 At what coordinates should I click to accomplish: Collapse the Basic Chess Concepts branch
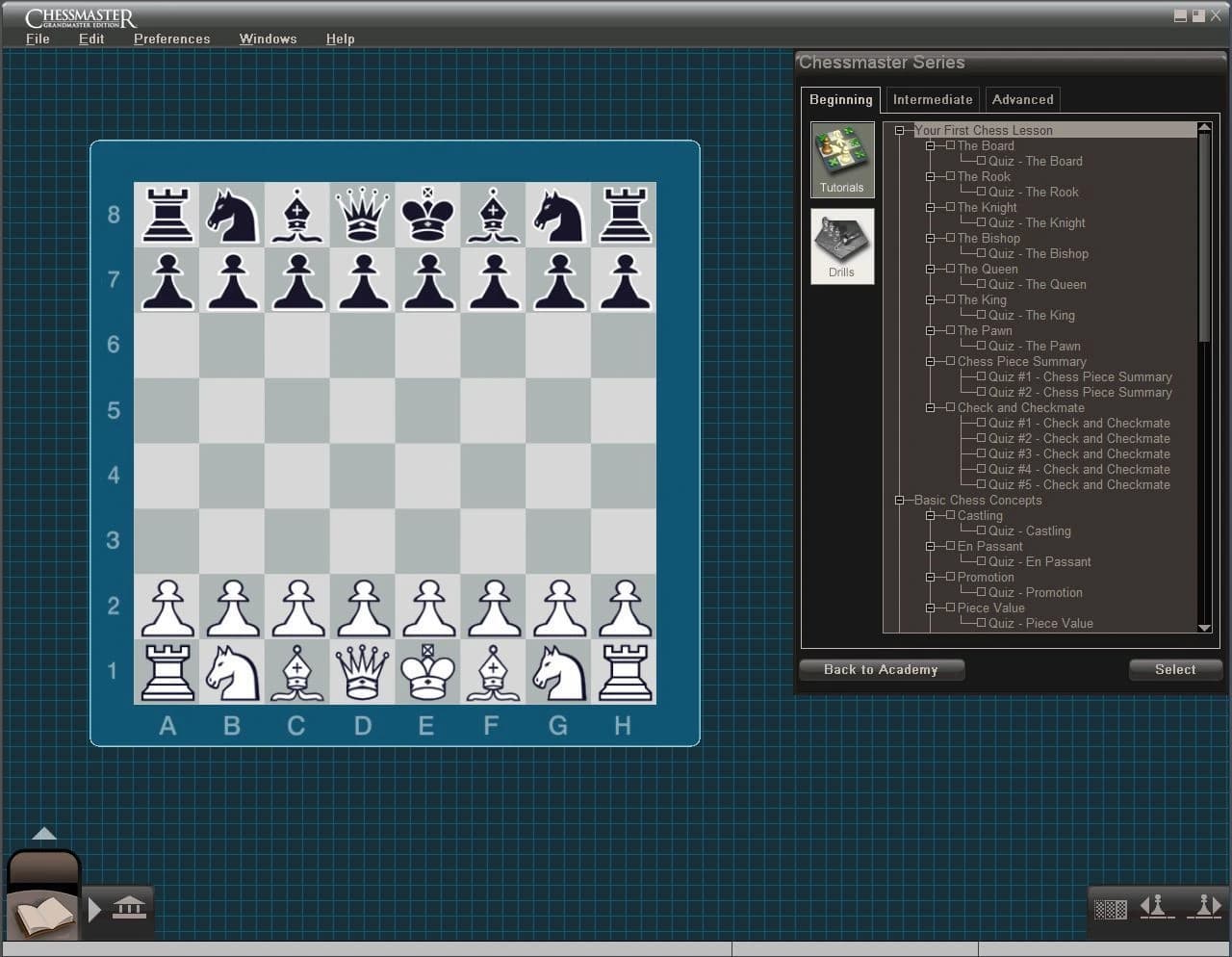tap(901, 500)
